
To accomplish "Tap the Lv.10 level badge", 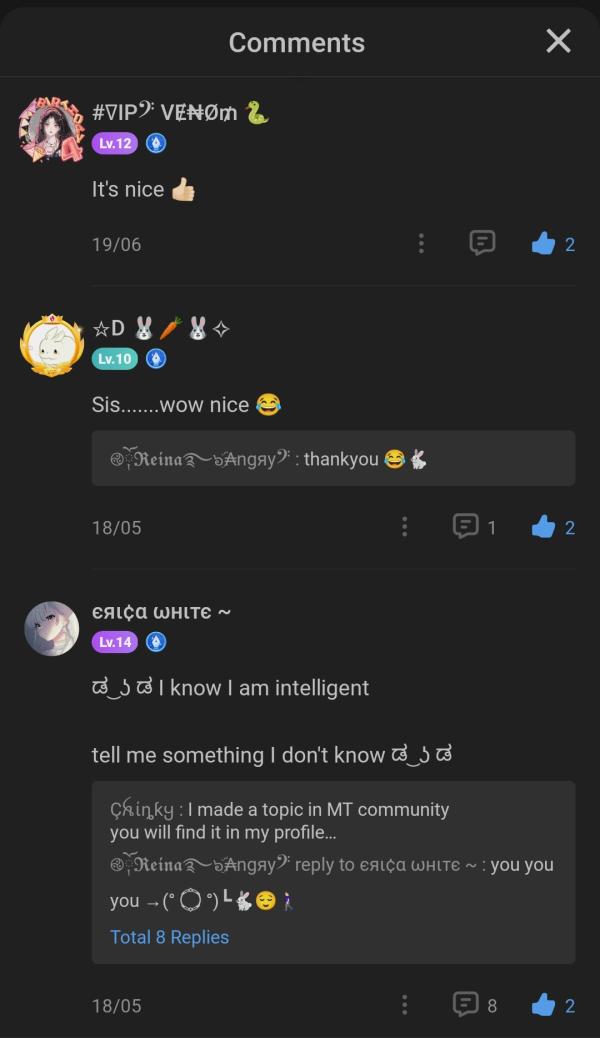I will pos(114,358).
